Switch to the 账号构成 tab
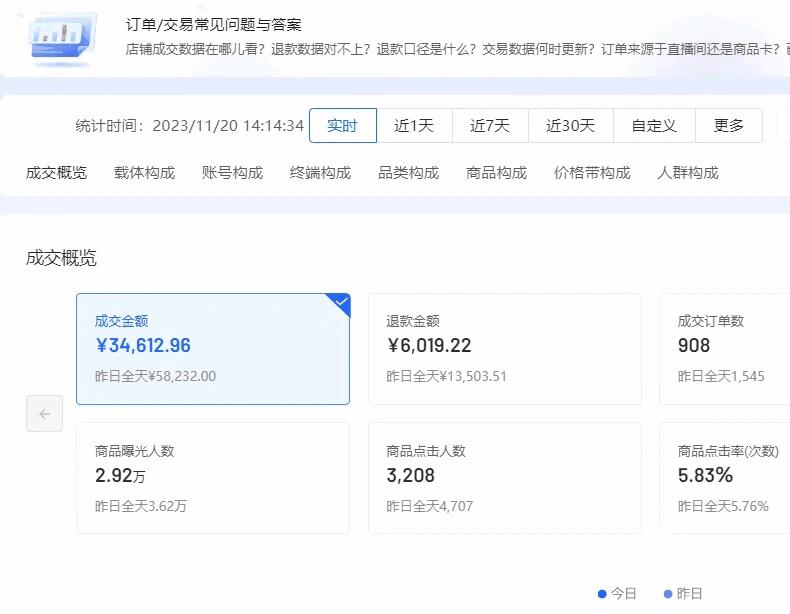This screenshot has width=790, height=614. pos(232,173)
